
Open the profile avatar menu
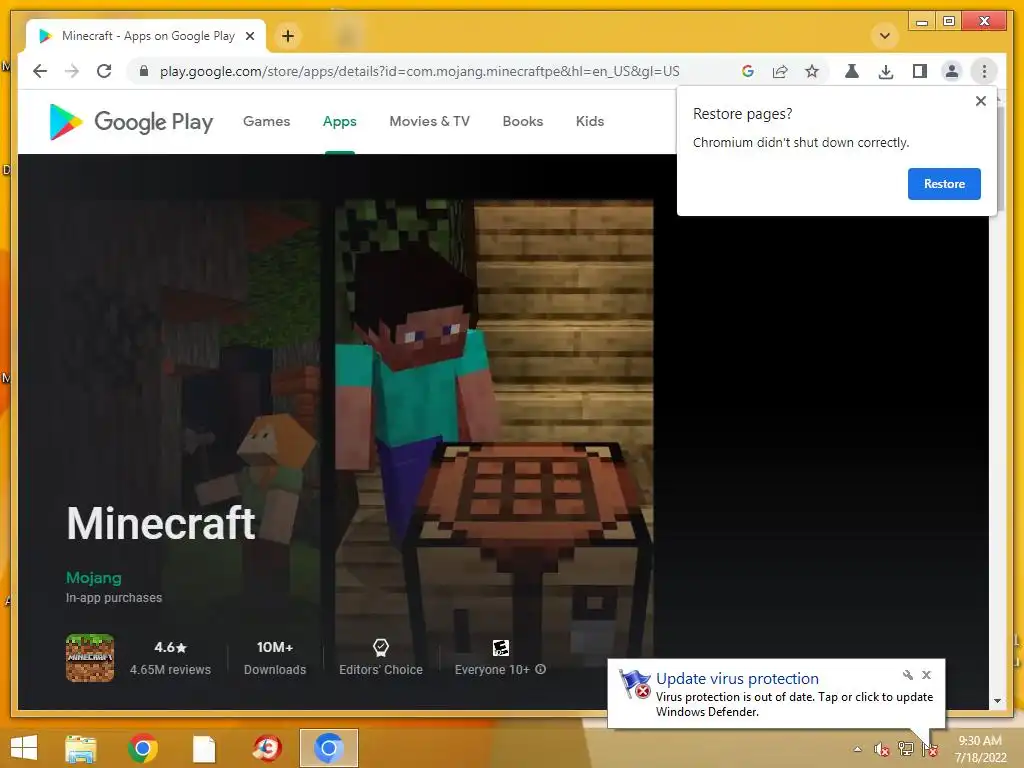click(952, 71)
